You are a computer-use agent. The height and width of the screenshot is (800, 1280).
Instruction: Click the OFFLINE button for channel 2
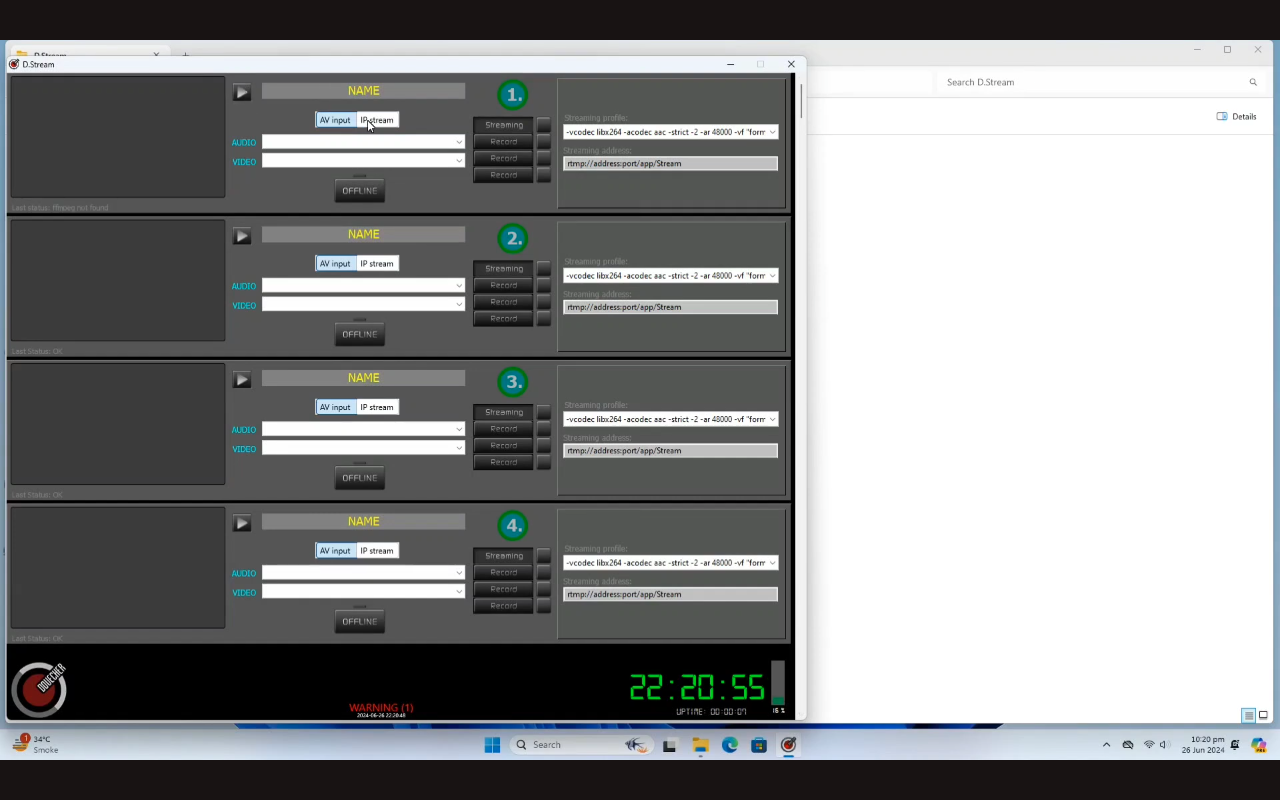359,334
